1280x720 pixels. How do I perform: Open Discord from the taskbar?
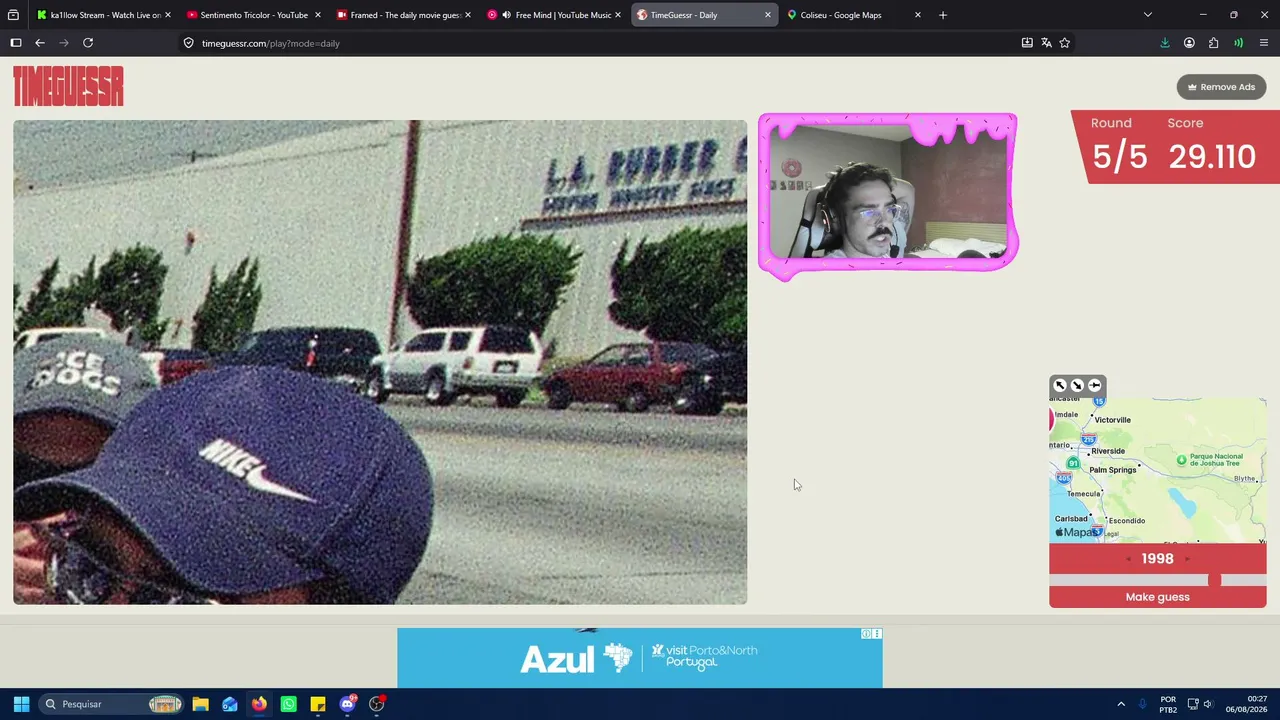pos(347,704)
